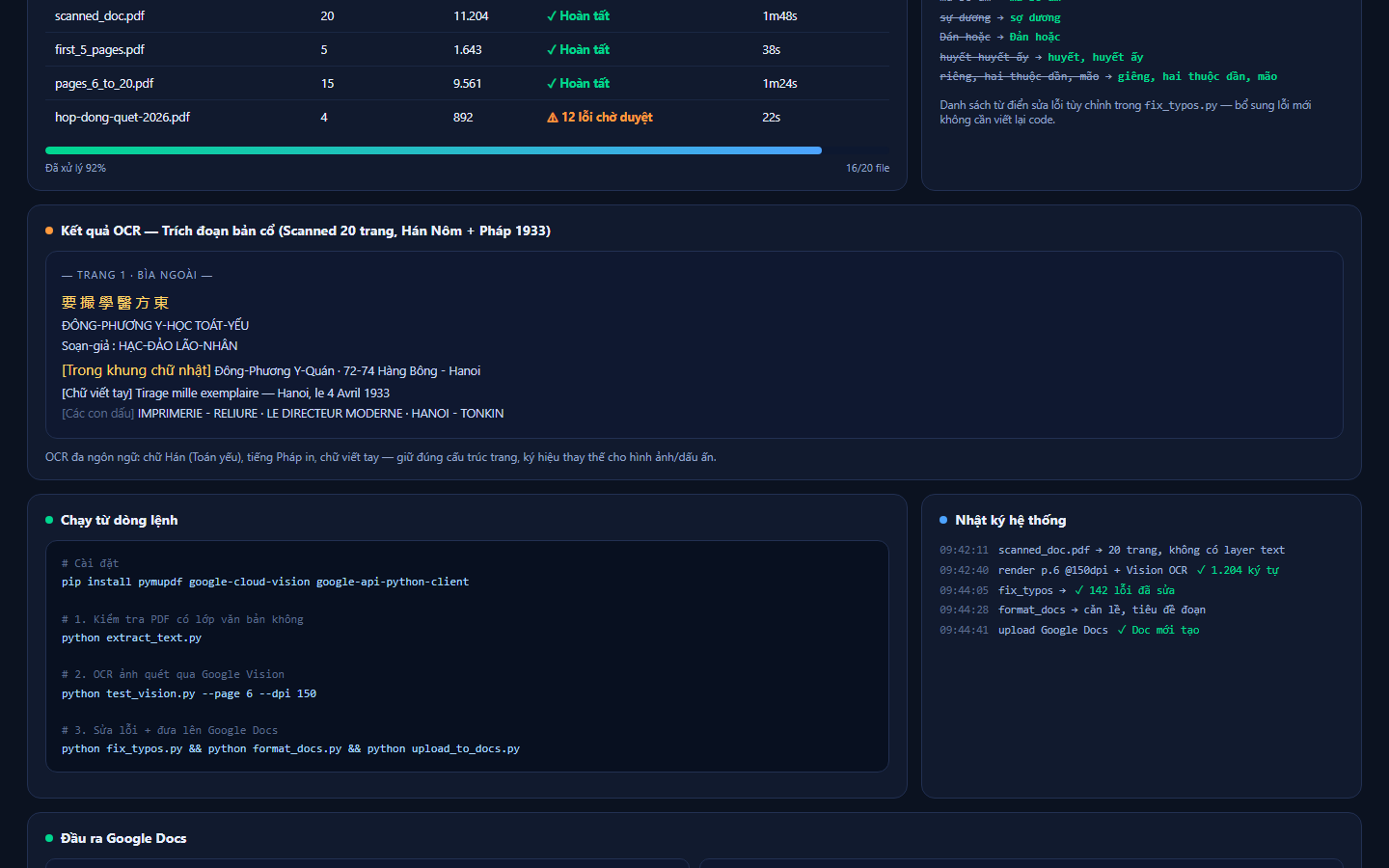Click the checkmark in the scanned_doc.pdf status
This screenshot has height=868, width=1389.
click(x=552, y=16)
